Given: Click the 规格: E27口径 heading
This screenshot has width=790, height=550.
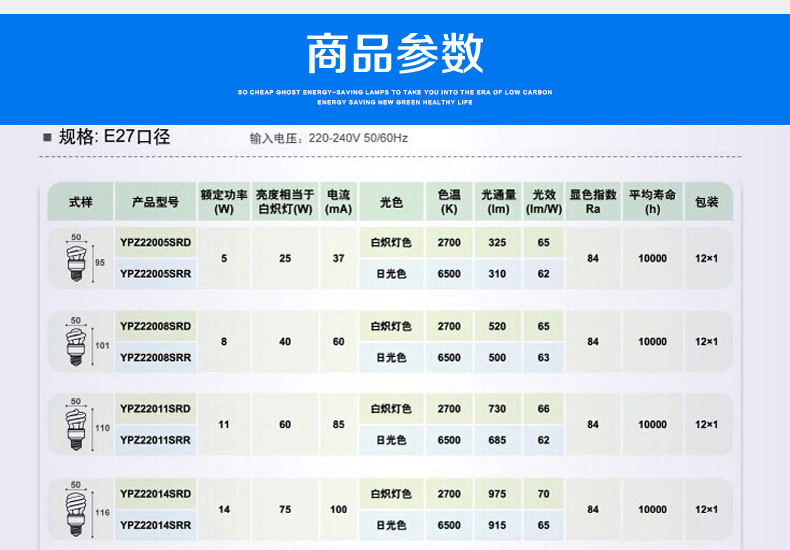Looking at the screenshot, I should click(x=114, y=137).
